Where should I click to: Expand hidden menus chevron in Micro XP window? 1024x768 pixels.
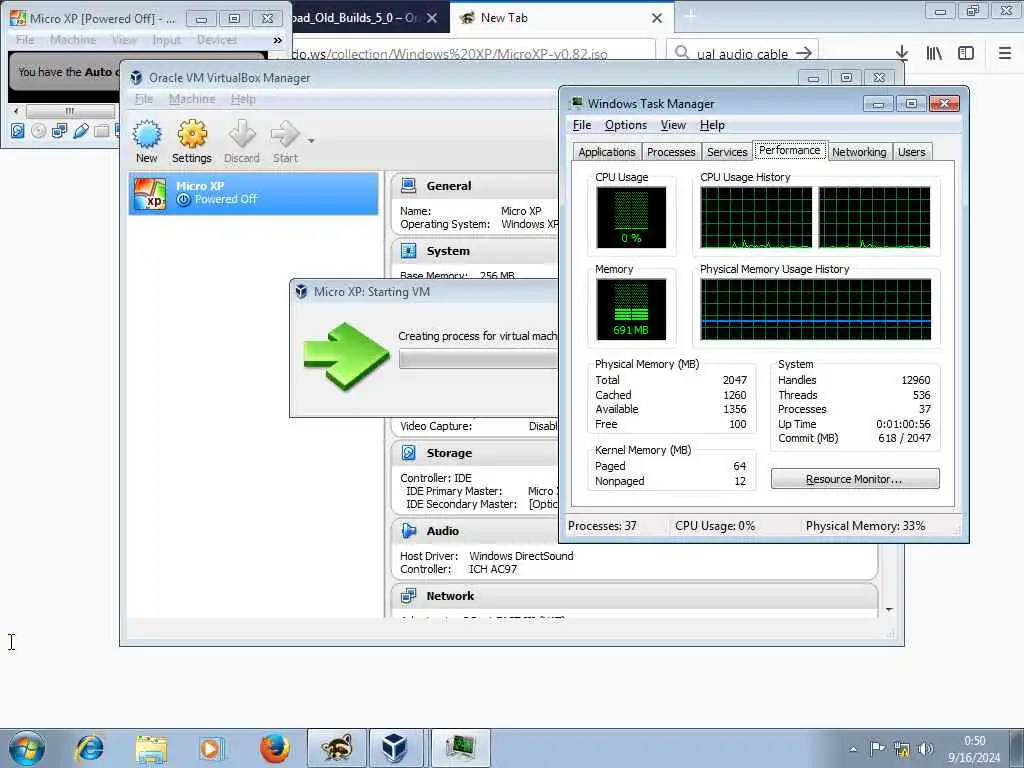tap(278, 40)
